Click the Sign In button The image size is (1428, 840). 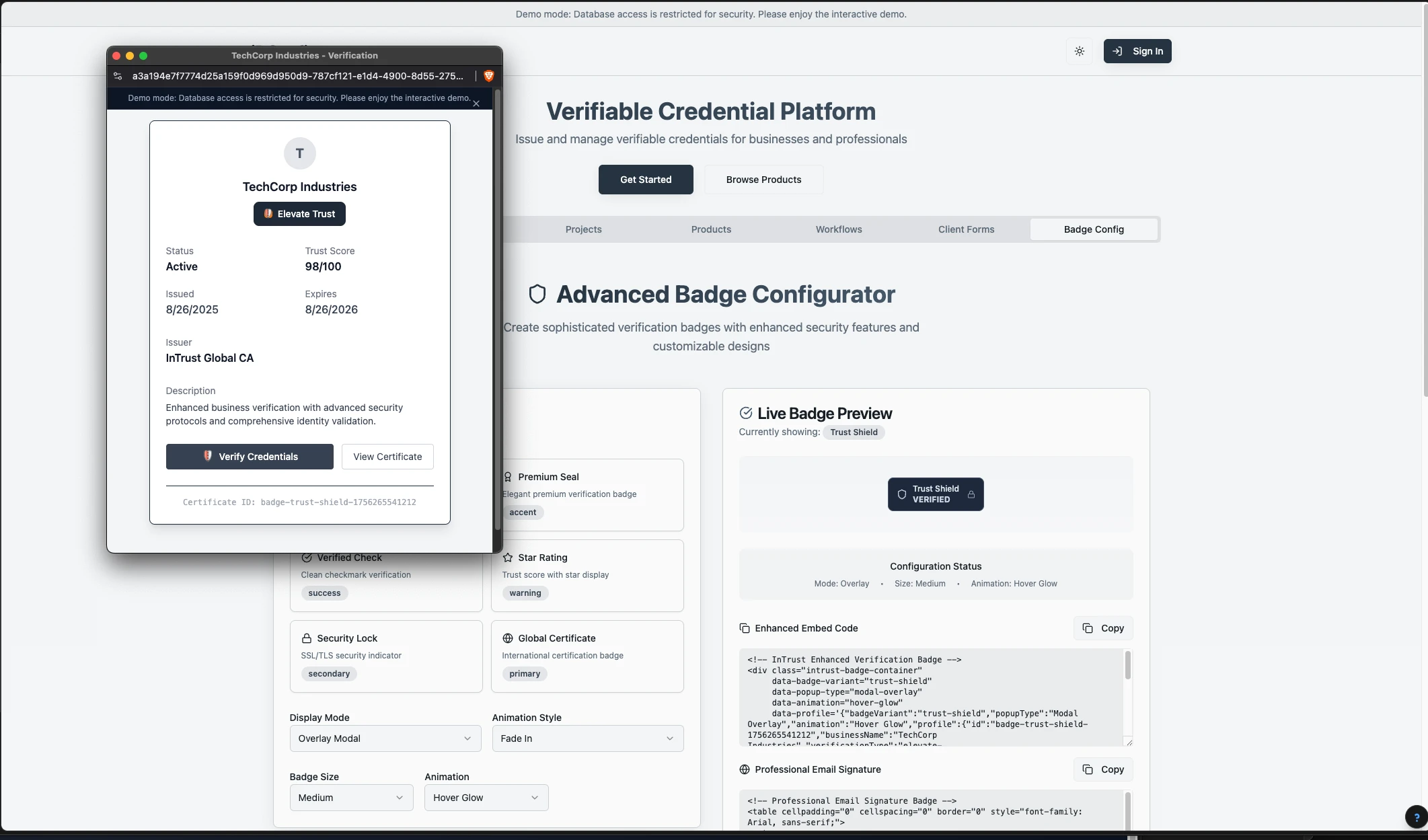tap(1137, 51)
